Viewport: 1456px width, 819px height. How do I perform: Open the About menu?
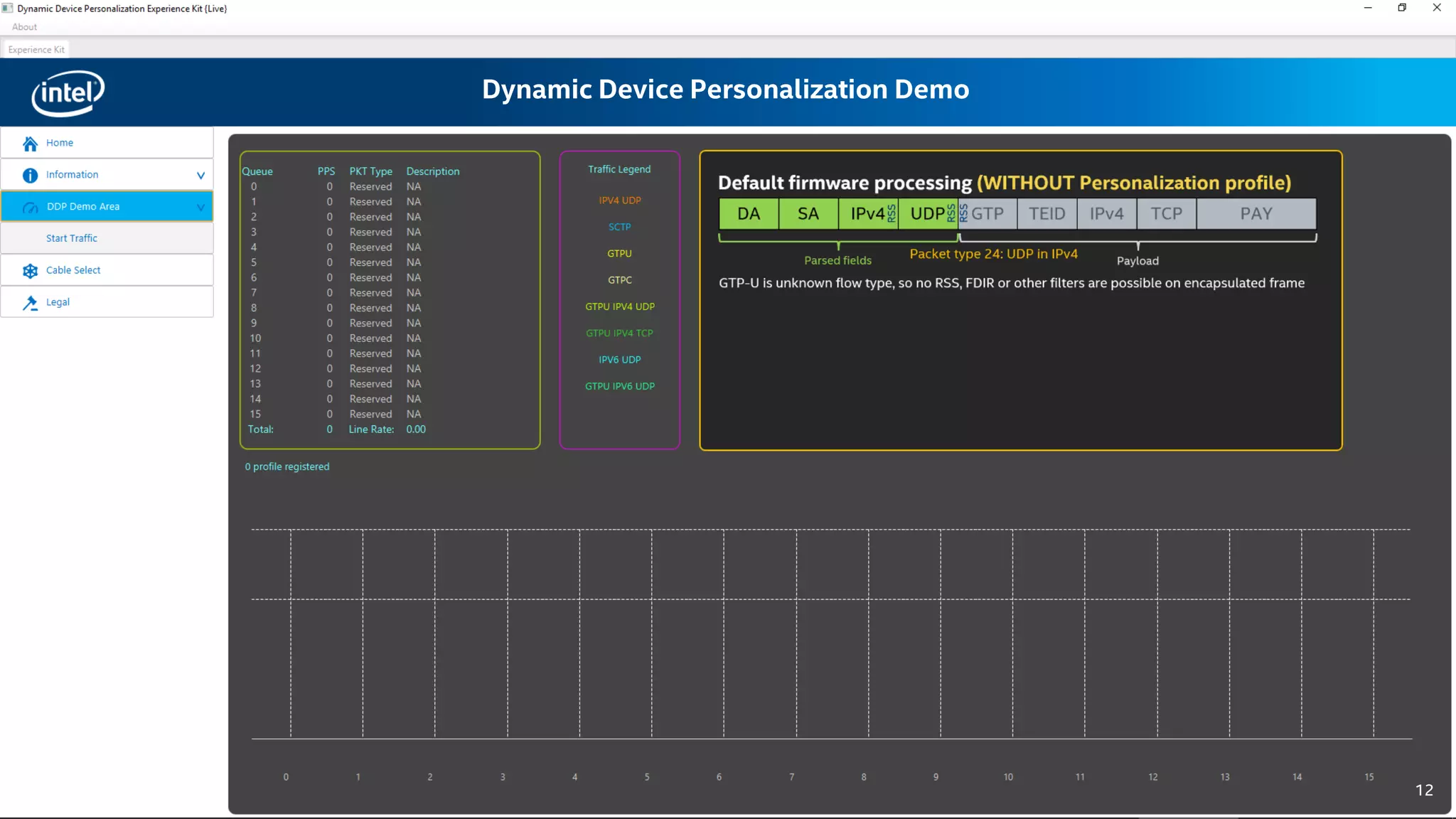pos(24,27)
